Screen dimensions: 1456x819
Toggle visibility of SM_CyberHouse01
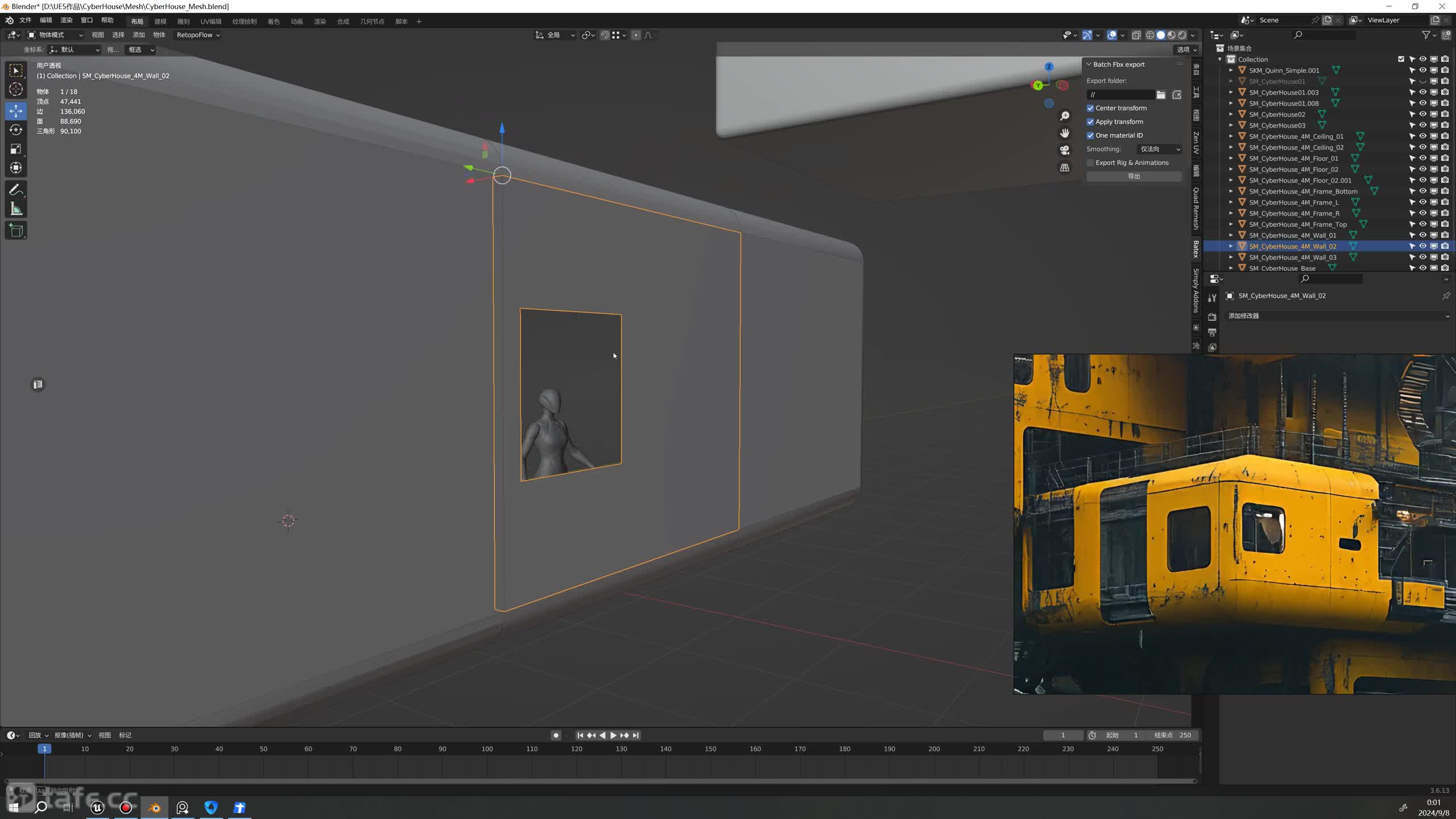pyautogui.click(x=1422, y=81)
